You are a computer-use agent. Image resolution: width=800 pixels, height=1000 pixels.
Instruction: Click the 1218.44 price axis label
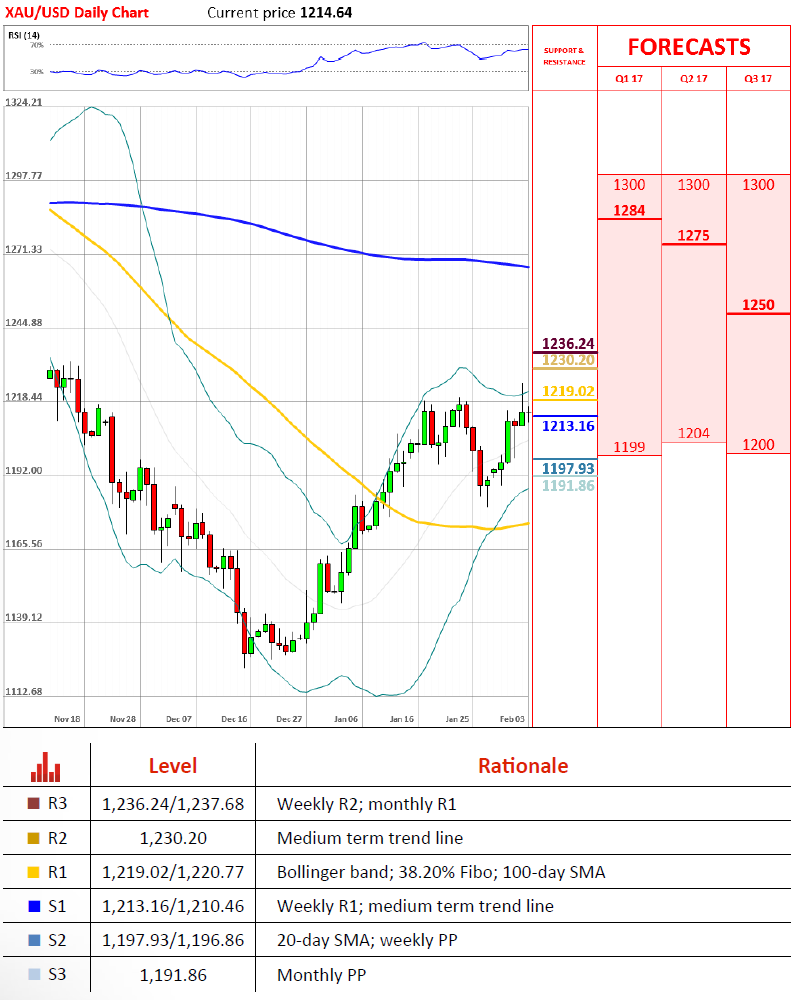pyautogui.click(x=24, y=397)
